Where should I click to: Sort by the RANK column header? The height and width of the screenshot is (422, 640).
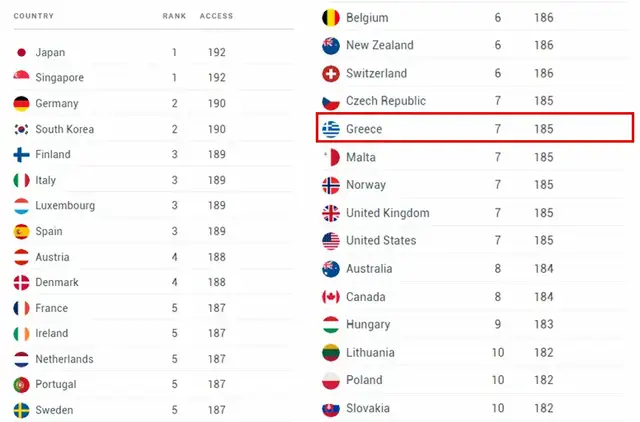(x=174, y=16)
